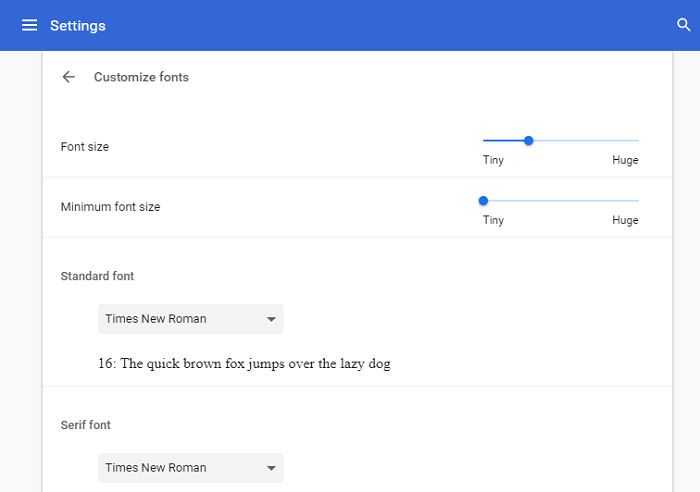Expand the Serif font dropdown
This screenshot has width=700, height=492.
click(190, 467)
